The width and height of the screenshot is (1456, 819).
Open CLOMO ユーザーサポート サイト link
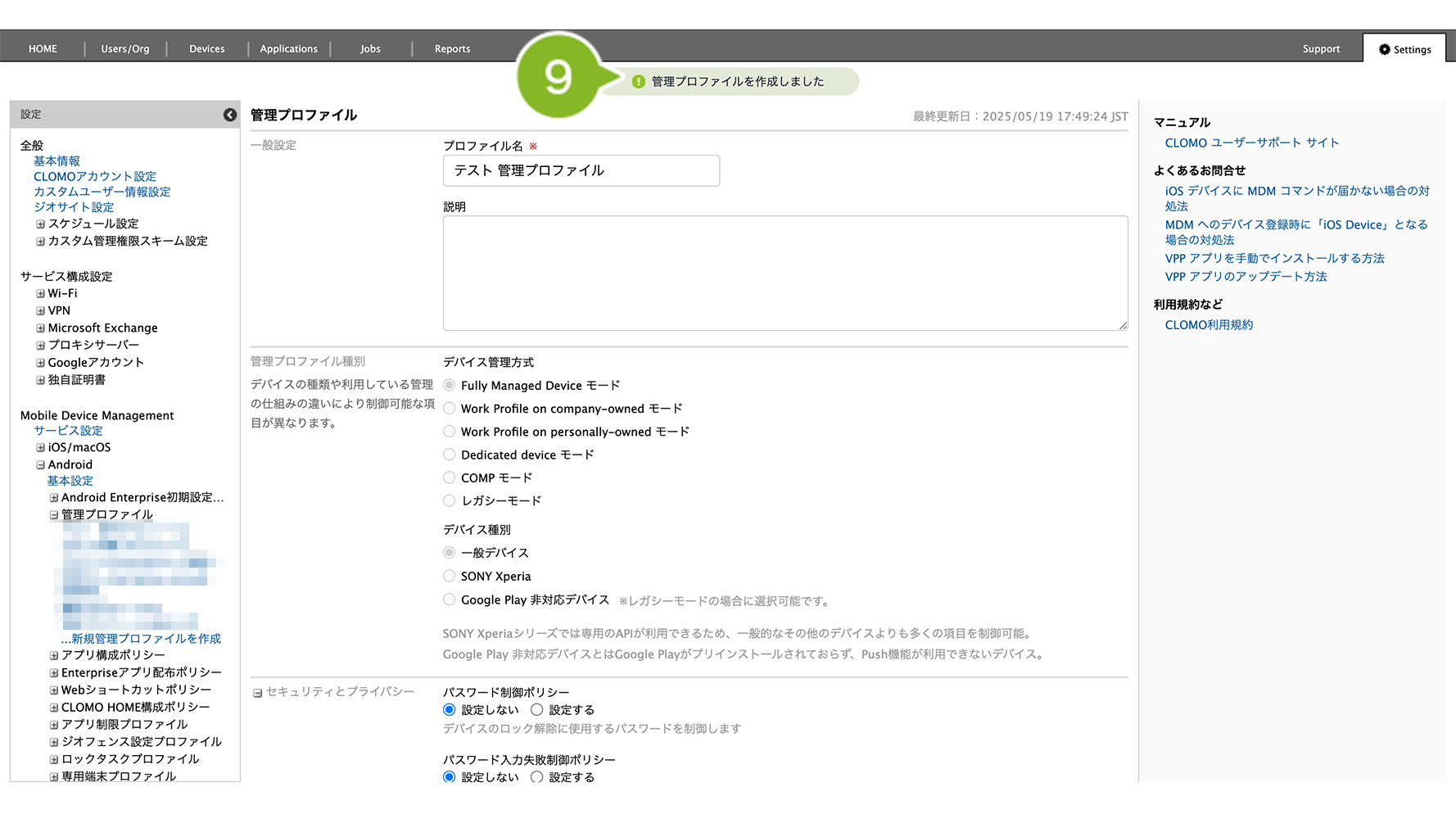tap(1252, 143)
